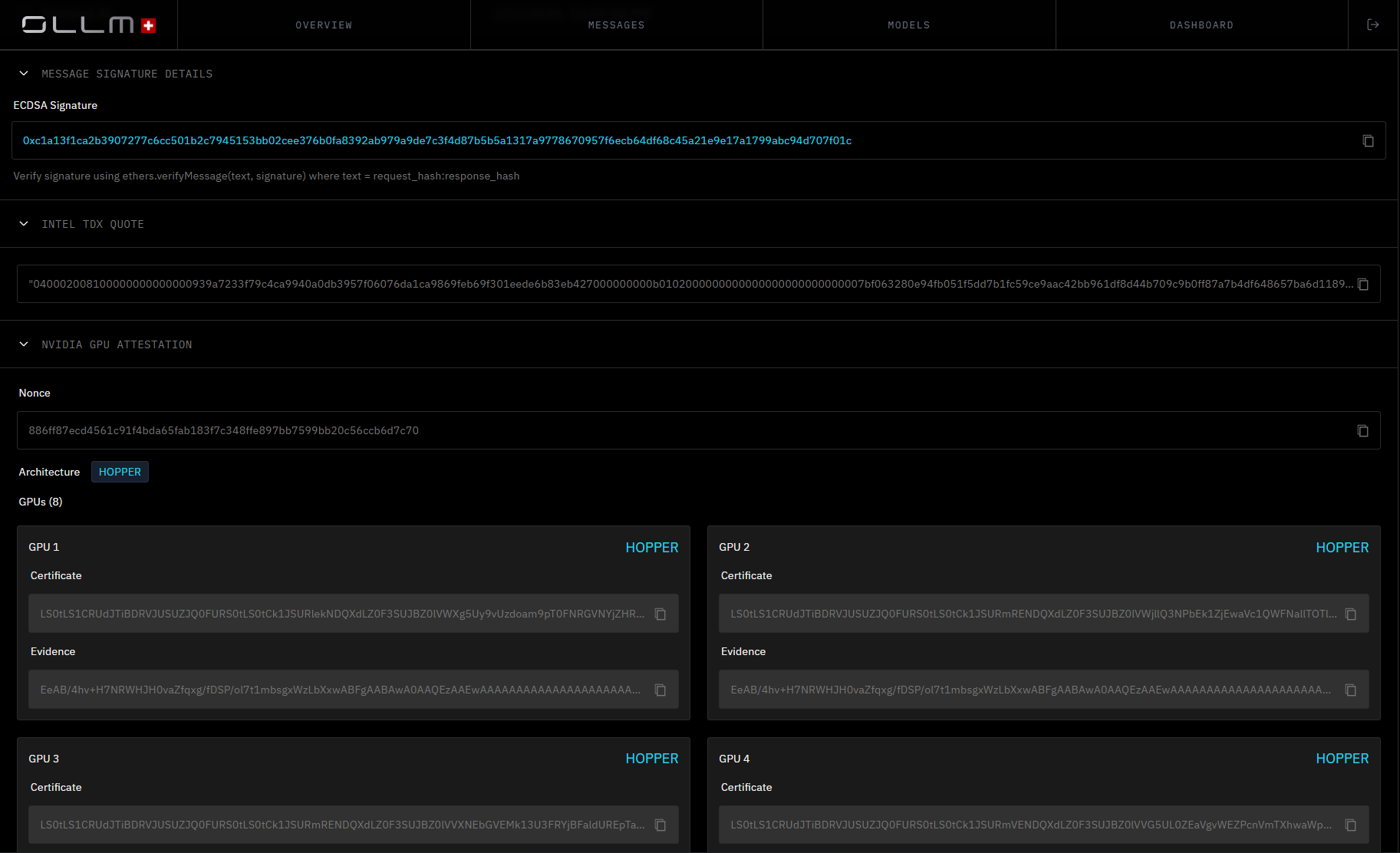Copy the GPU 3 certificate
1400x853 pixels.
(660, 825)
